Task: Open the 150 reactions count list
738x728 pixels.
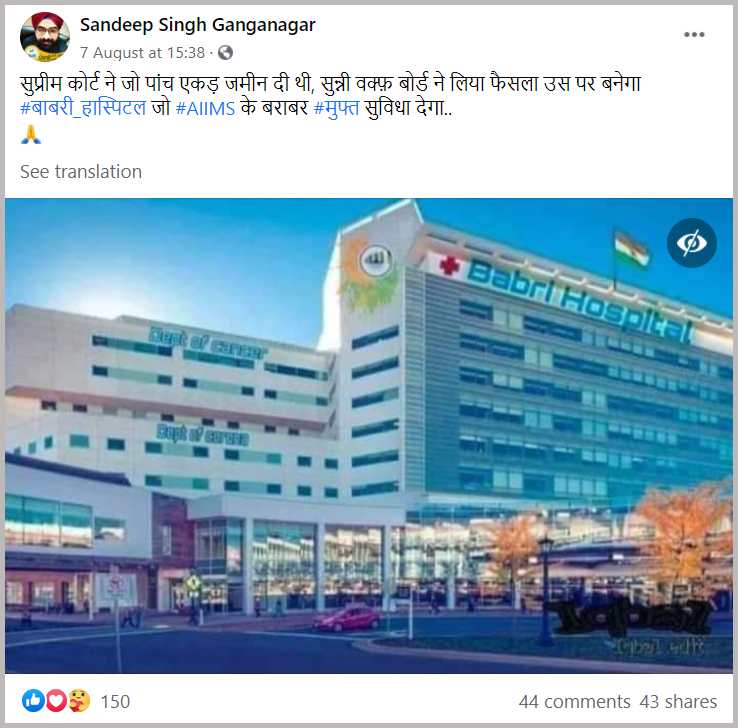Action: (x=115, y=702)
